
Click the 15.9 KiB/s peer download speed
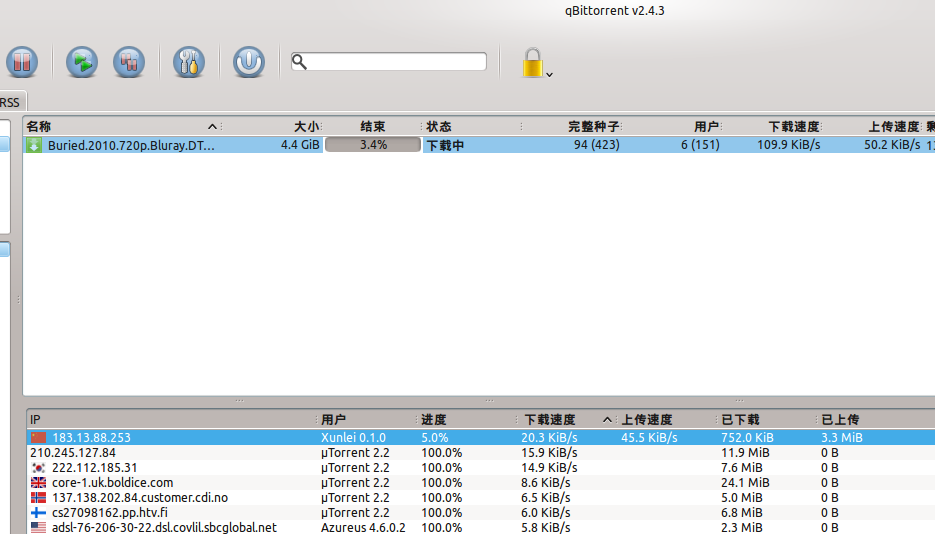point(549,452)
